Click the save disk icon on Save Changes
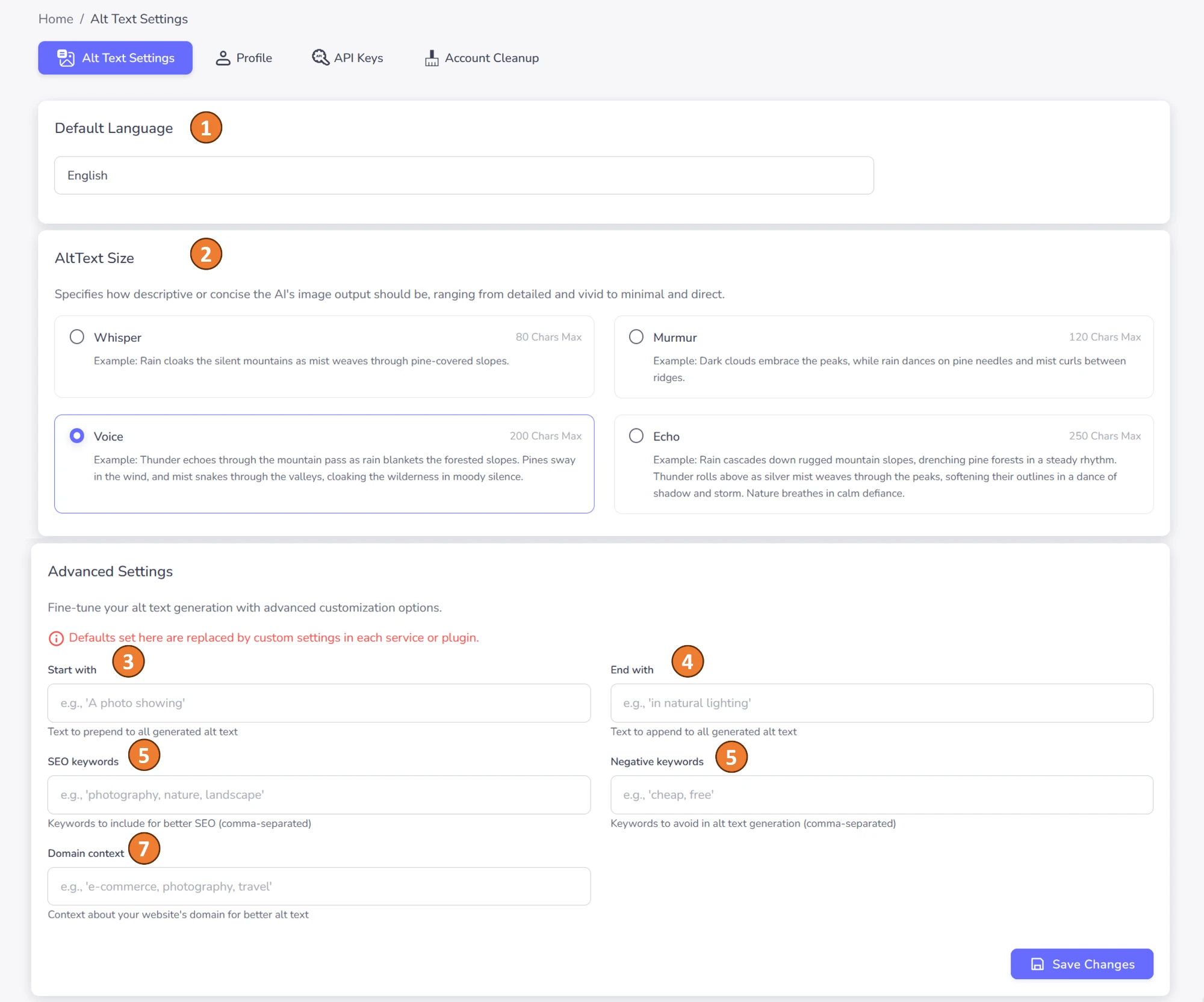The height and width of the screenshot is (1002, 1204). pyautogui.click(x=1038, y=963)
